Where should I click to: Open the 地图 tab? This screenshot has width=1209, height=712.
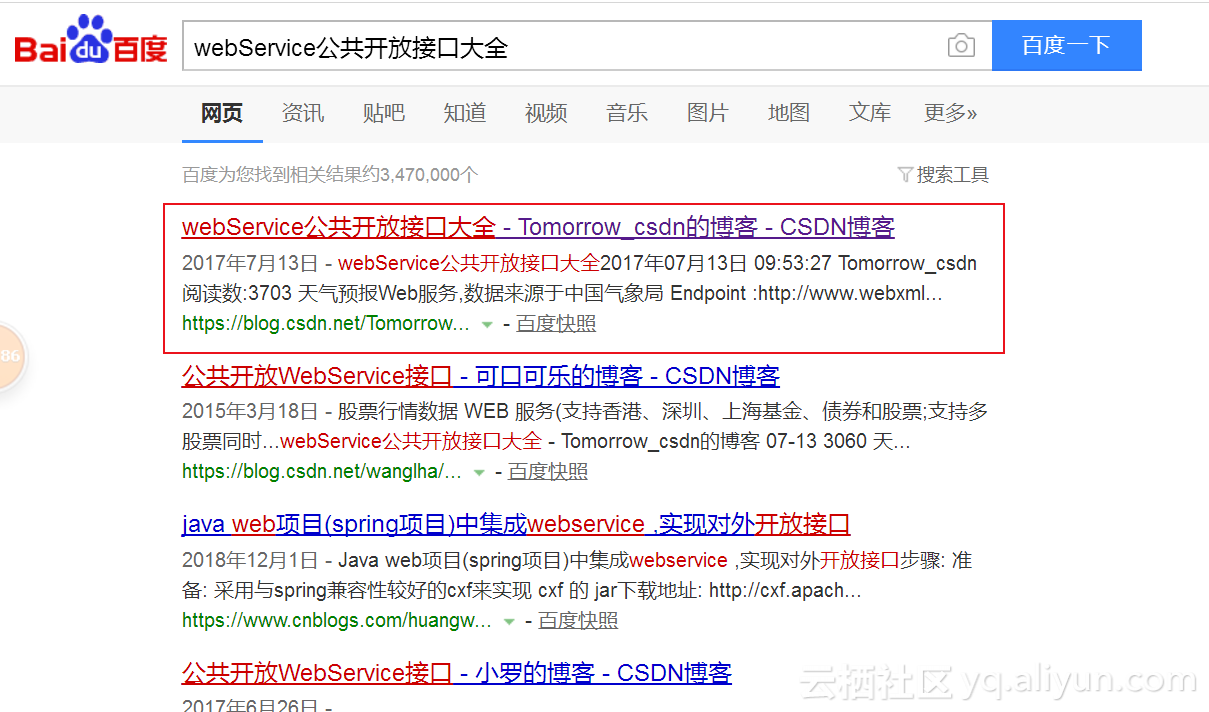[789, 113]
